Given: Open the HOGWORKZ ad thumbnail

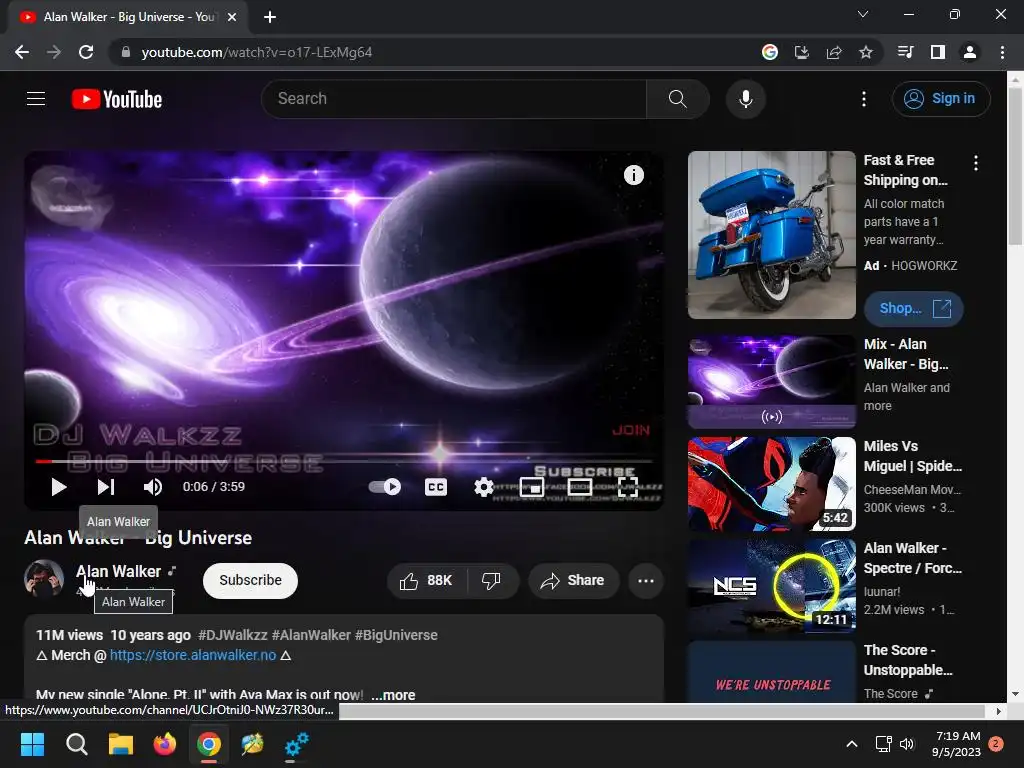Looking at the screenshot, I should coord(771,235).
